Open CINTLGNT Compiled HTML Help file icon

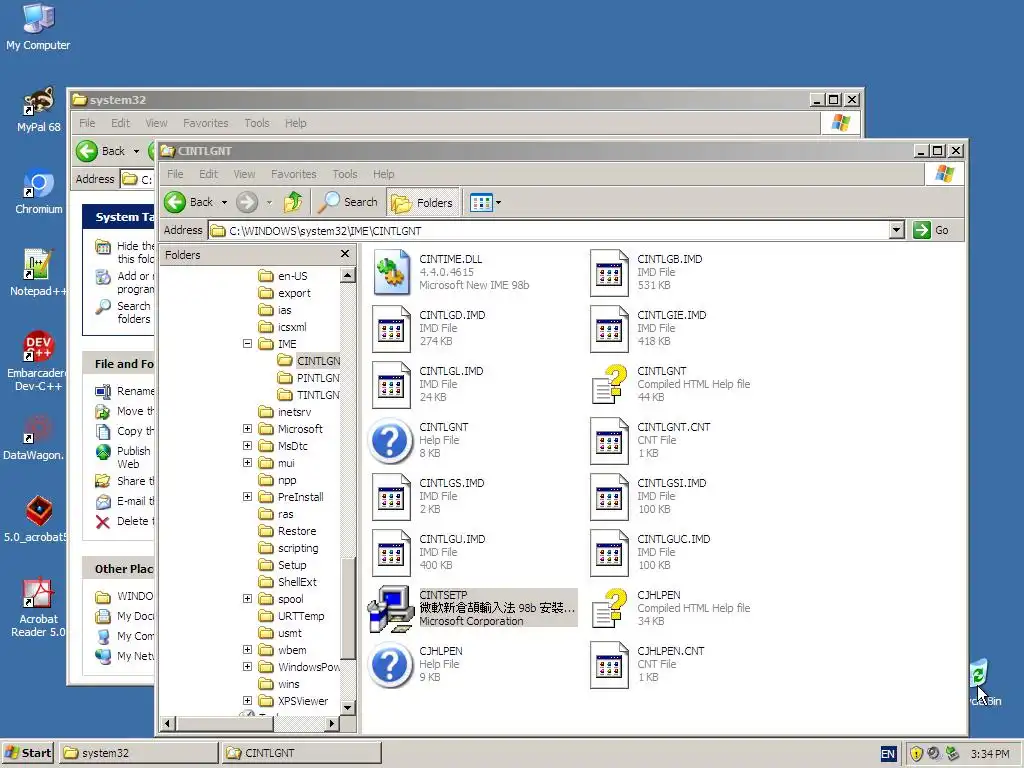pyautogui.click(x=609, y=385)
